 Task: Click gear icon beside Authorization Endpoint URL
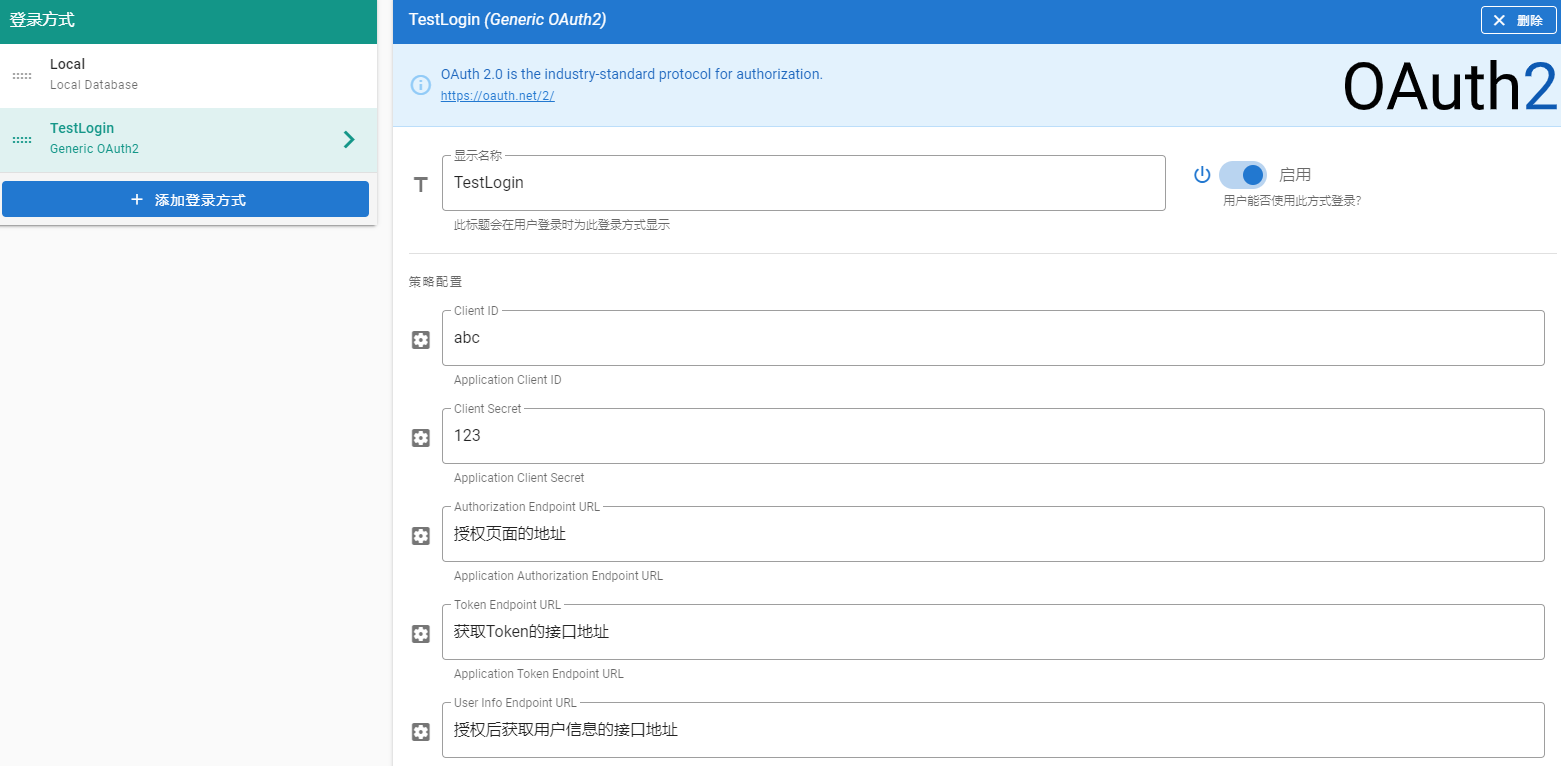coord(421,536)
